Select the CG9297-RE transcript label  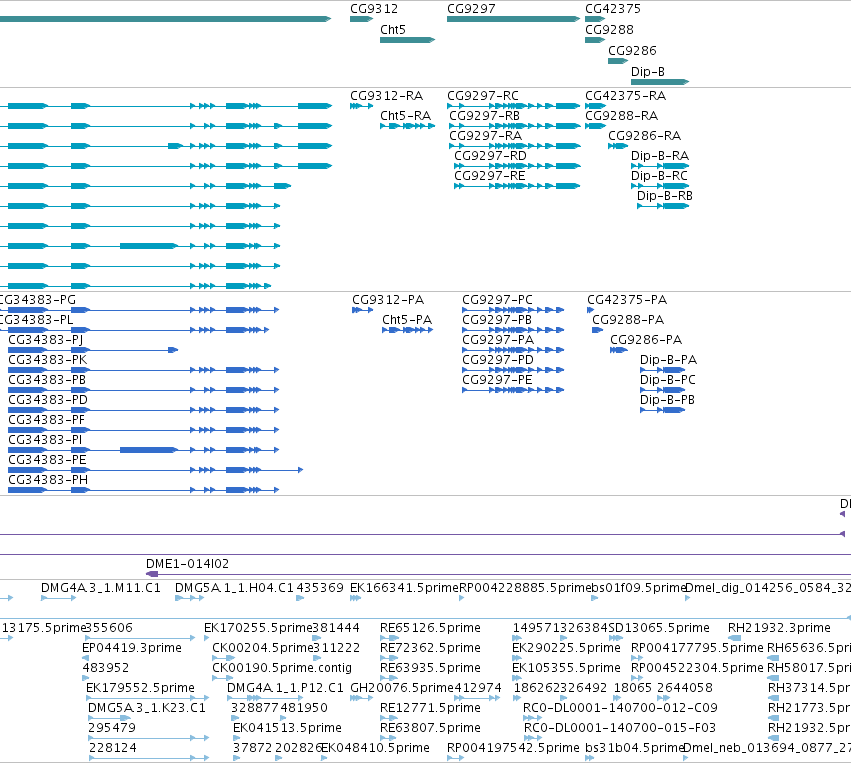[490, 176]
